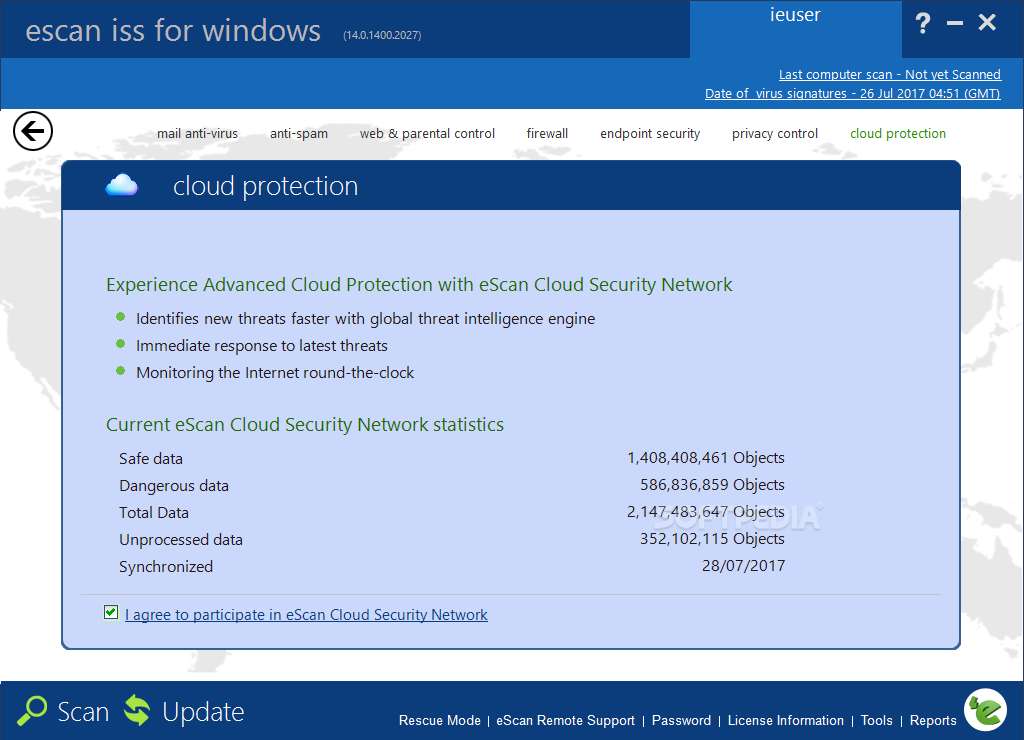Click Monitoring the Internet round-the-clock bullet
This screenshot has width=1024, height=740.
click(x=275, y=373)
